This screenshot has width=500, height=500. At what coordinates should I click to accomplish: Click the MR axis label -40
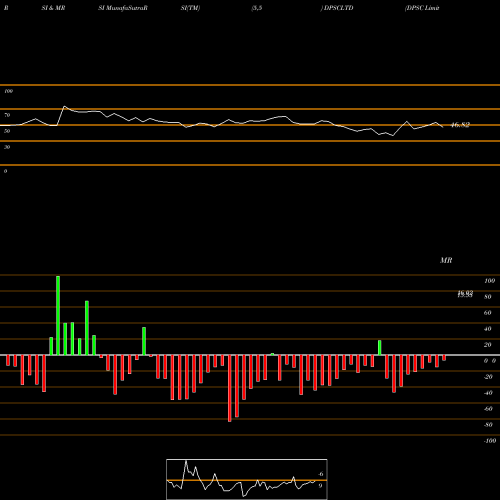point(488,393)
